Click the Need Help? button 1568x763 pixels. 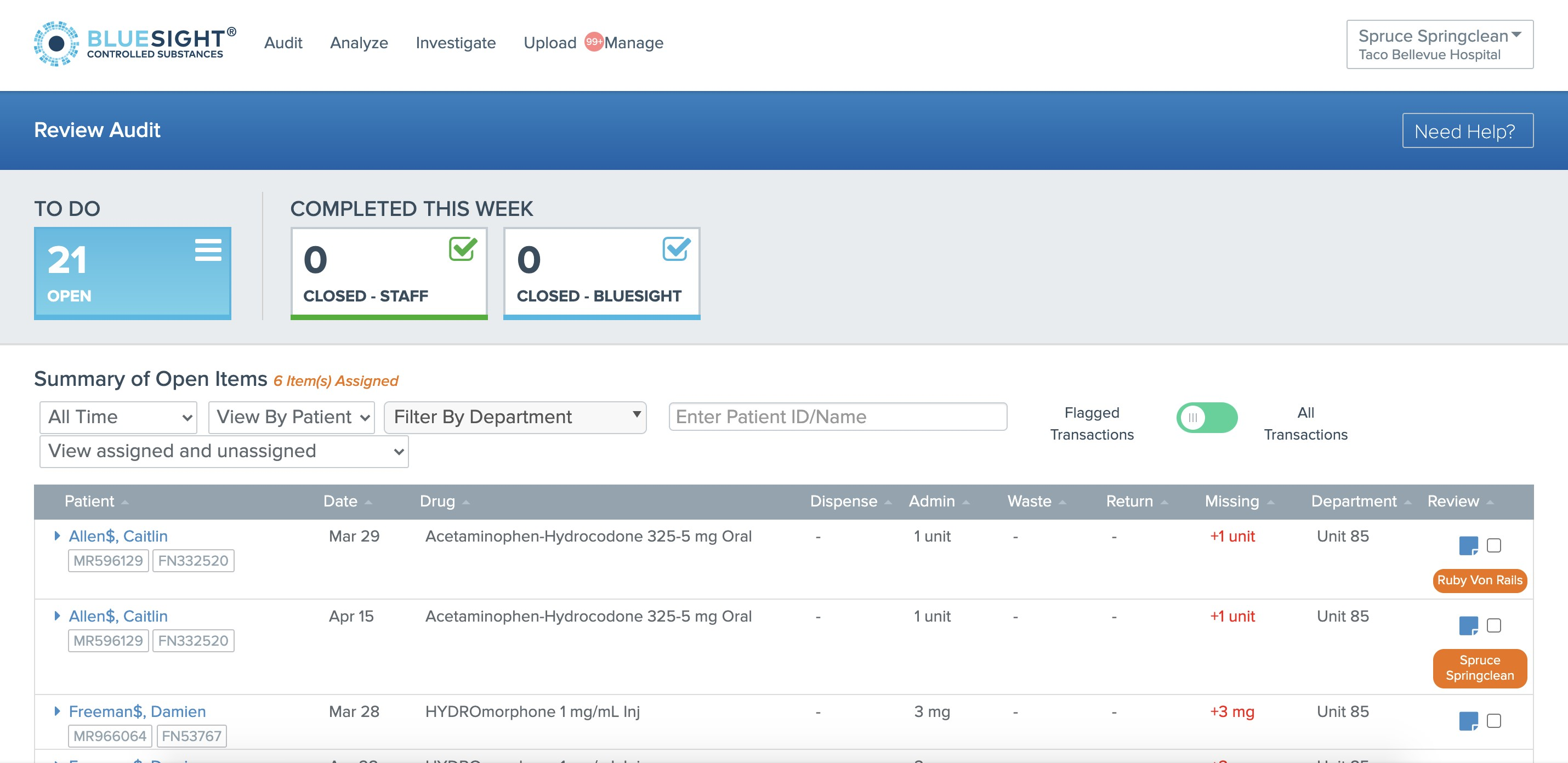pyautogui.click(x=1467, y=131)
